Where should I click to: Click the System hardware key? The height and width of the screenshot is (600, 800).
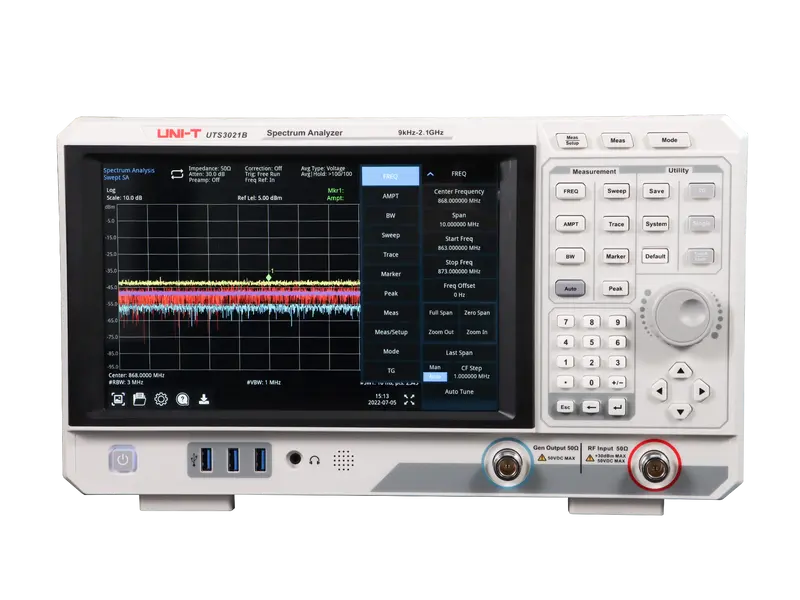656,224
